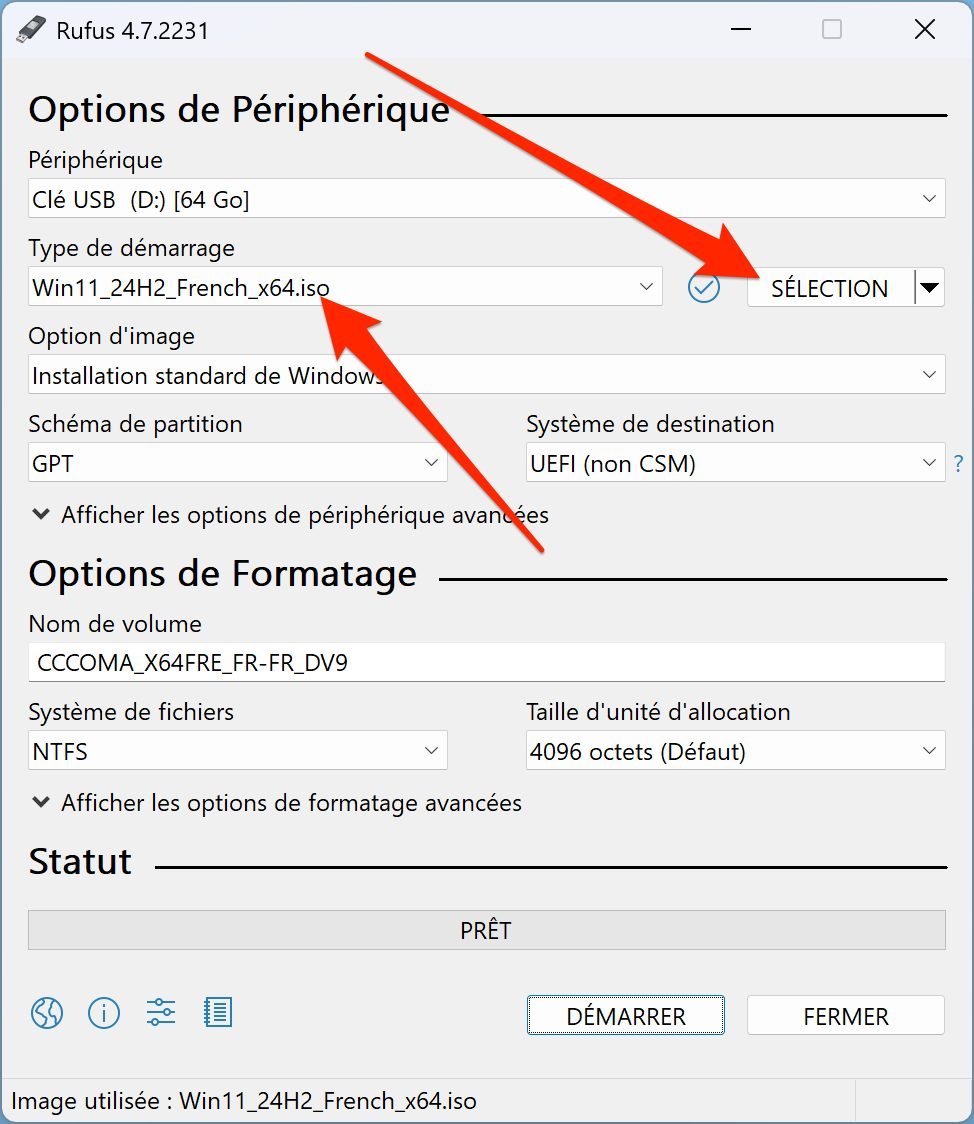
Task: Open the Périphérique Clé USB dropdown
Action: point(487,199)
